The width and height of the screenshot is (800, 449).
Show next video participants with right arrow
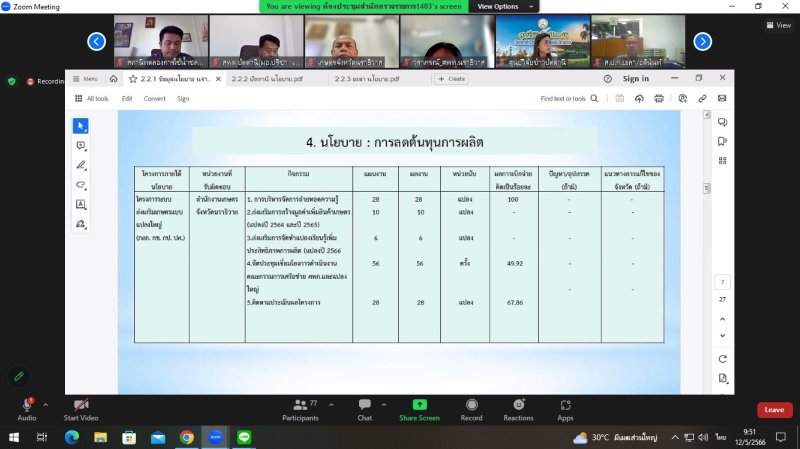click(x=703, y=41)
